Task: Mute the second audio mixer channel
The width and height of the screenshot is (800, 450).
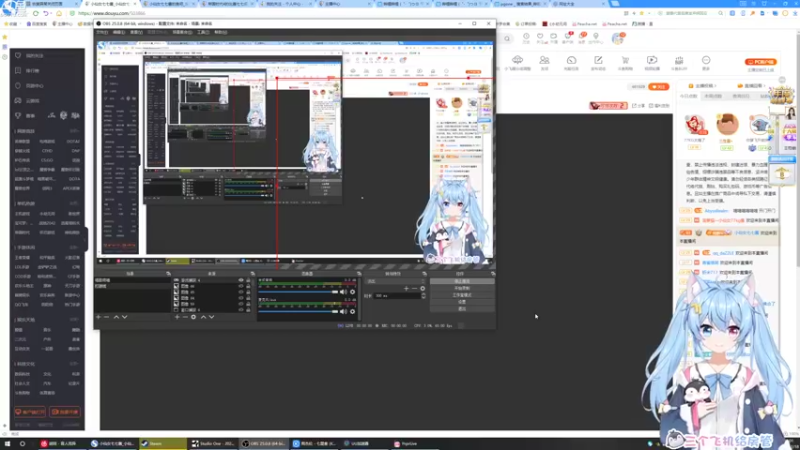Action: pyautogui.click(x=343, y=311)
